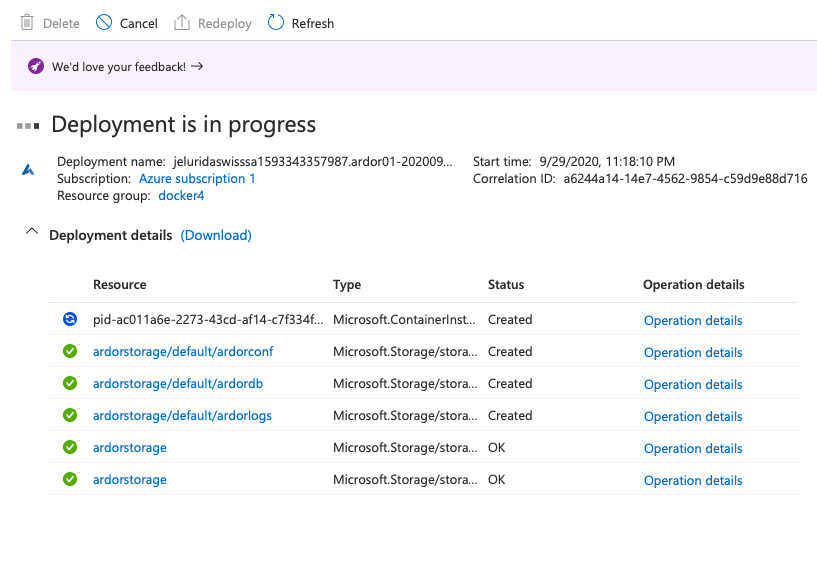
Task: Click green check icon for ardordb row
Action: (x=70, y=383)
